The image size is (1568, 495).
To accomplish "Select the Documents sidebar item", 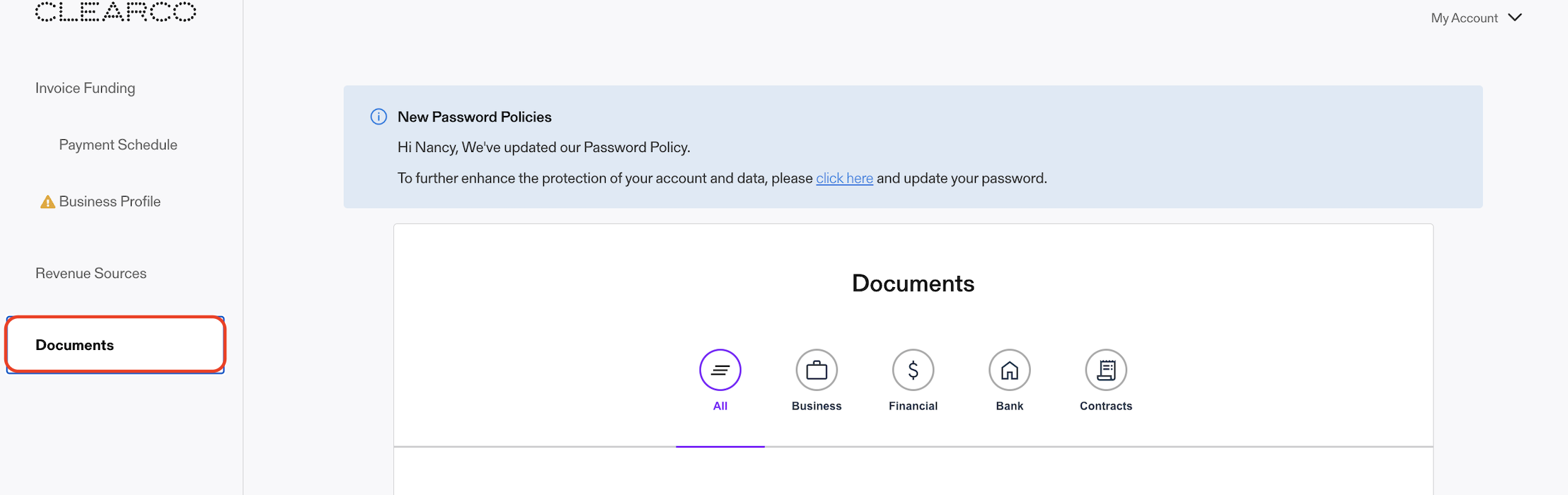I will pos(115,345).
